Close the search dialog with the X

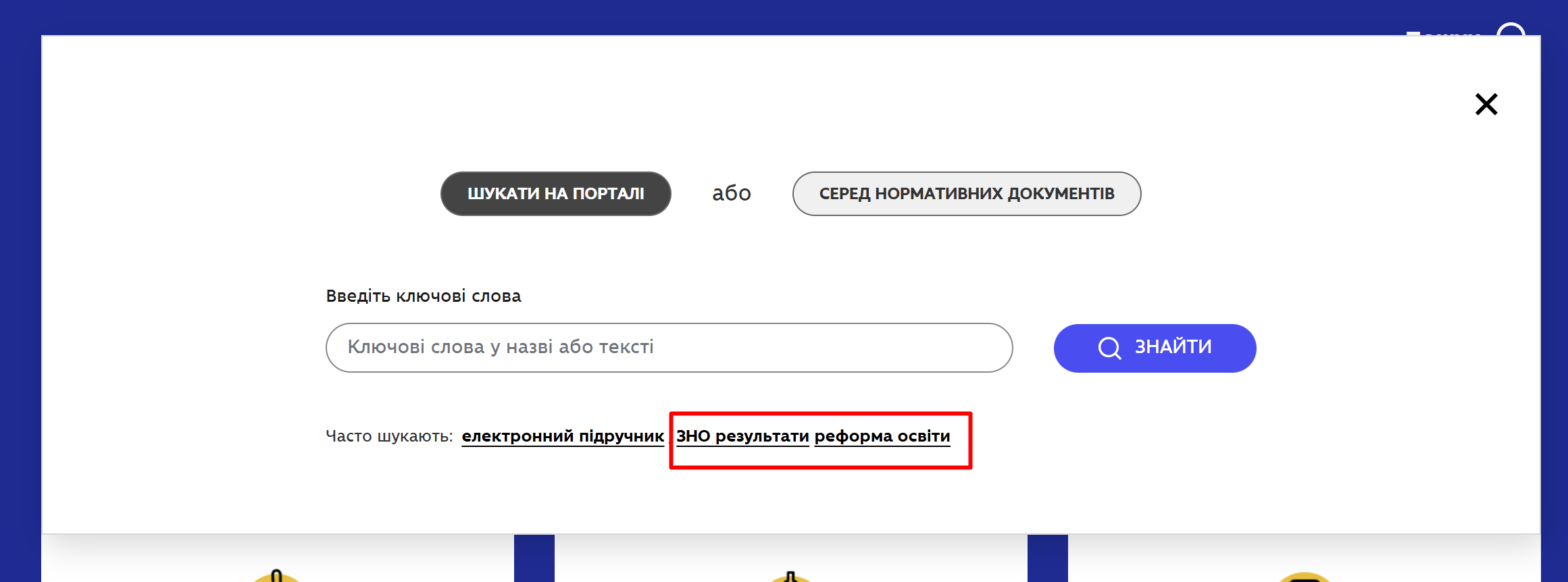click(1486, 105)
